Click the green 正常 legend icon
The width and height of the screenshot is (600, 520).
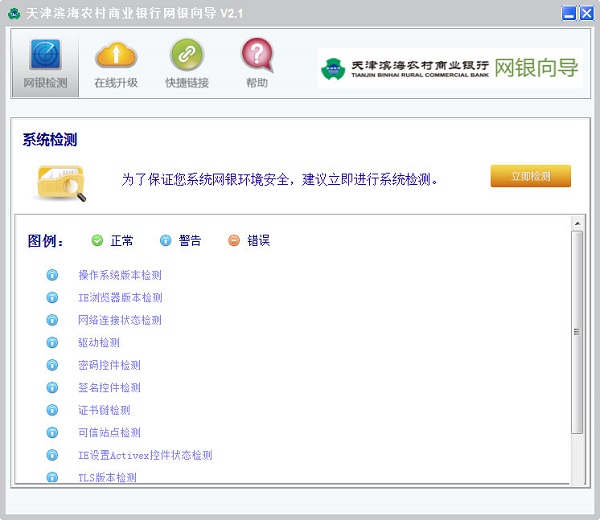[97, 240]
